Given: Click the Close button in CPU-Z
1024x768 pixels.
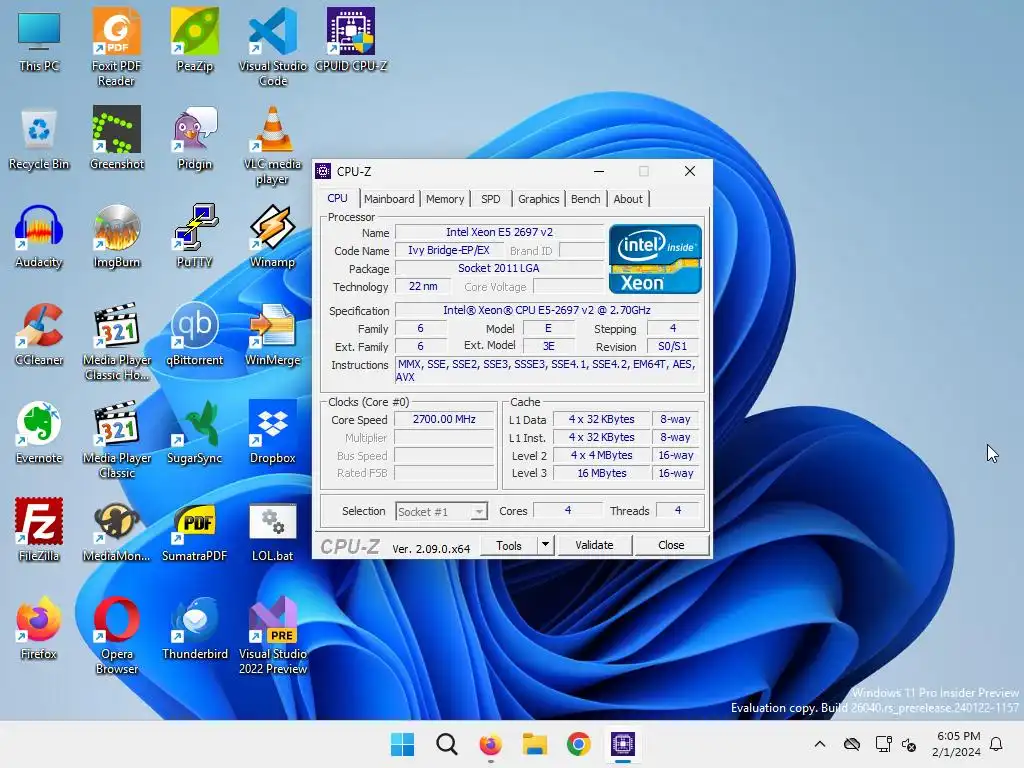Looking at the screenshot, I should click(x=671, y=545).
